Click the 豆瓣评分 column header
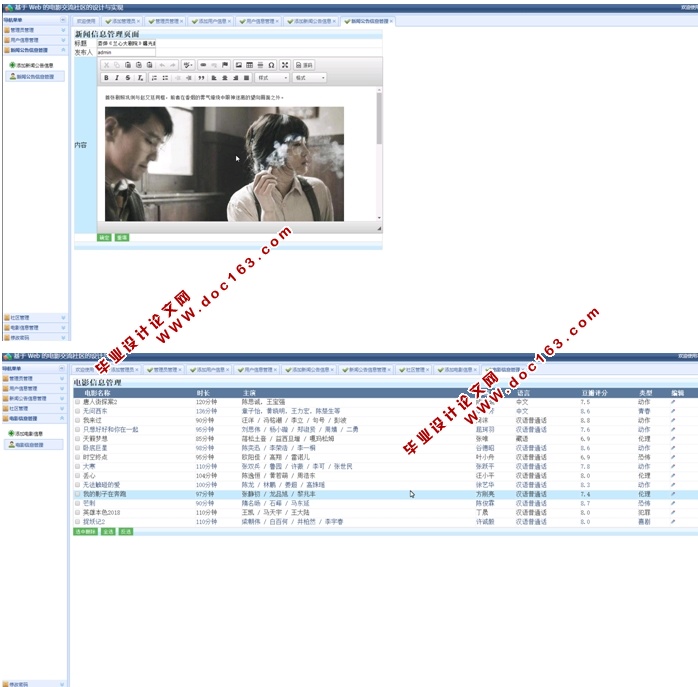Screen dimensions: 698x687 594,393
